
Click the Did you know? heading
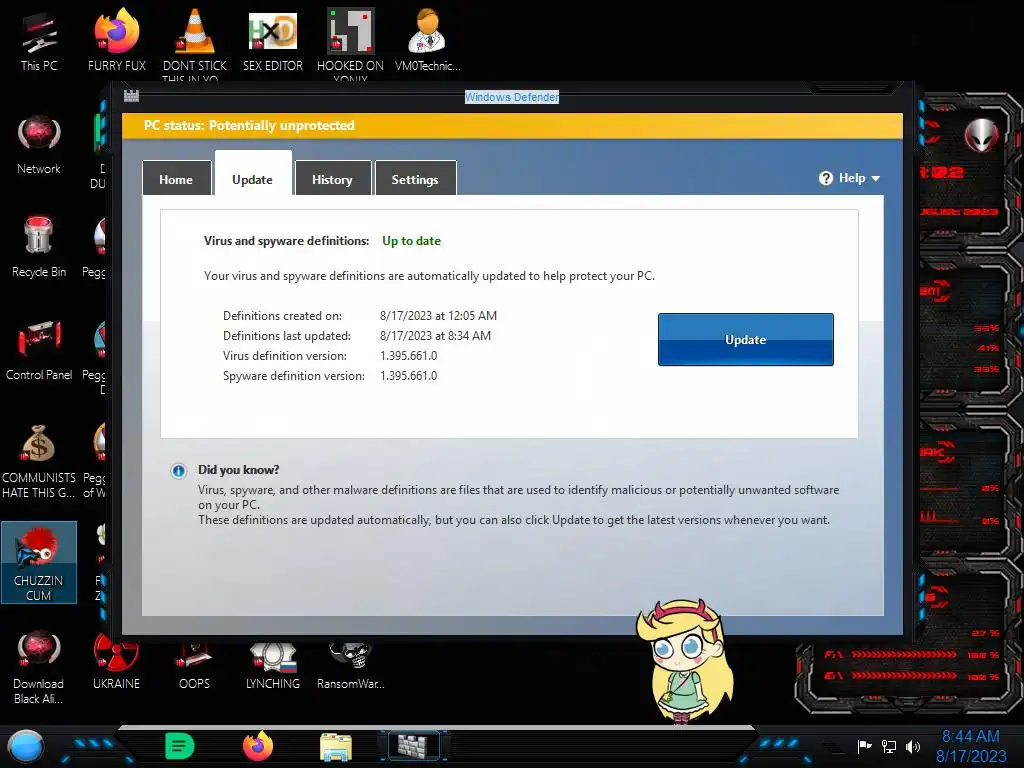[x=238, y=470]
